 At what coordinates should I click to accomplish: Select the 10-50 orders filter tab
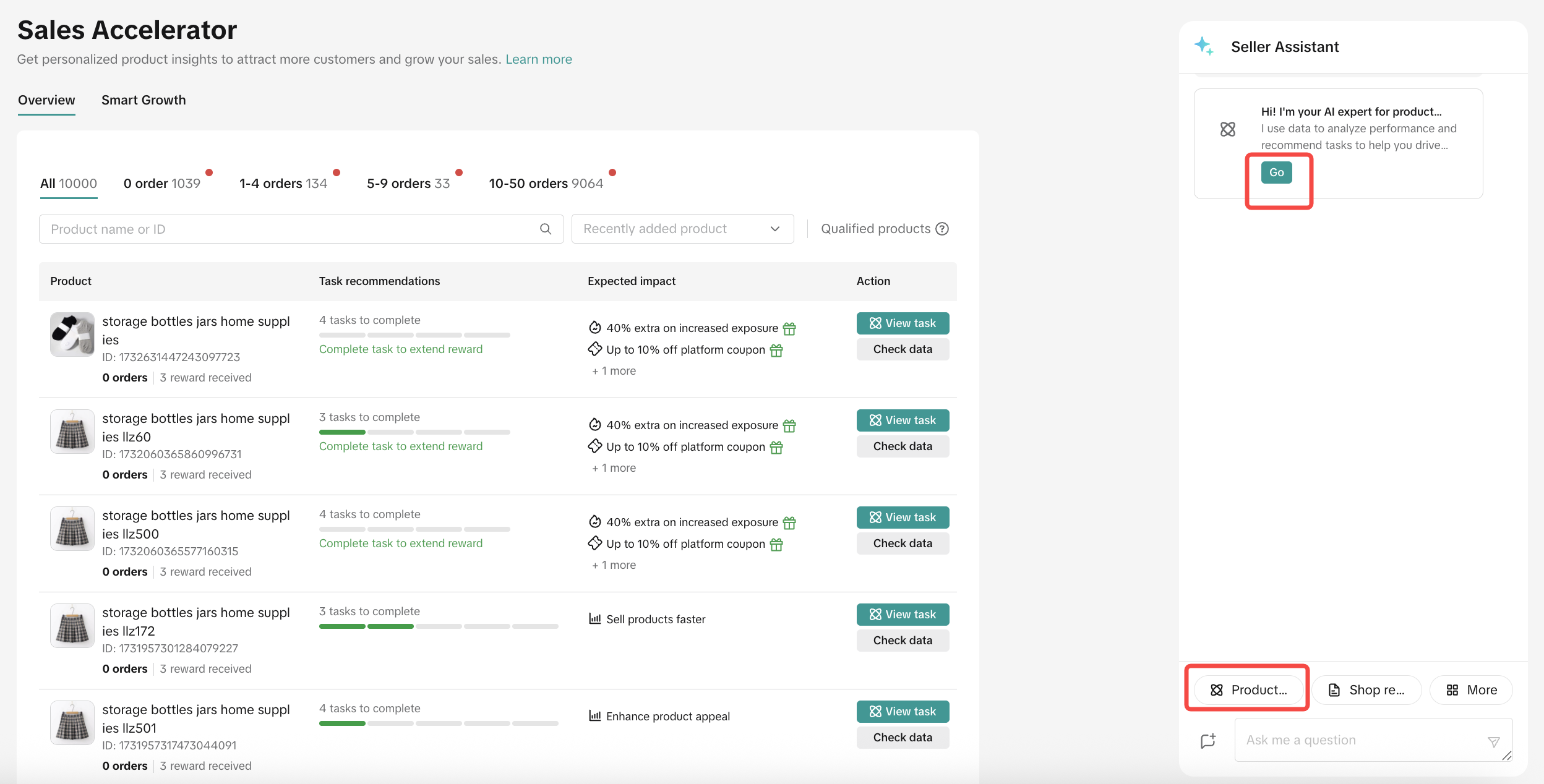click(x=545, y=184)
